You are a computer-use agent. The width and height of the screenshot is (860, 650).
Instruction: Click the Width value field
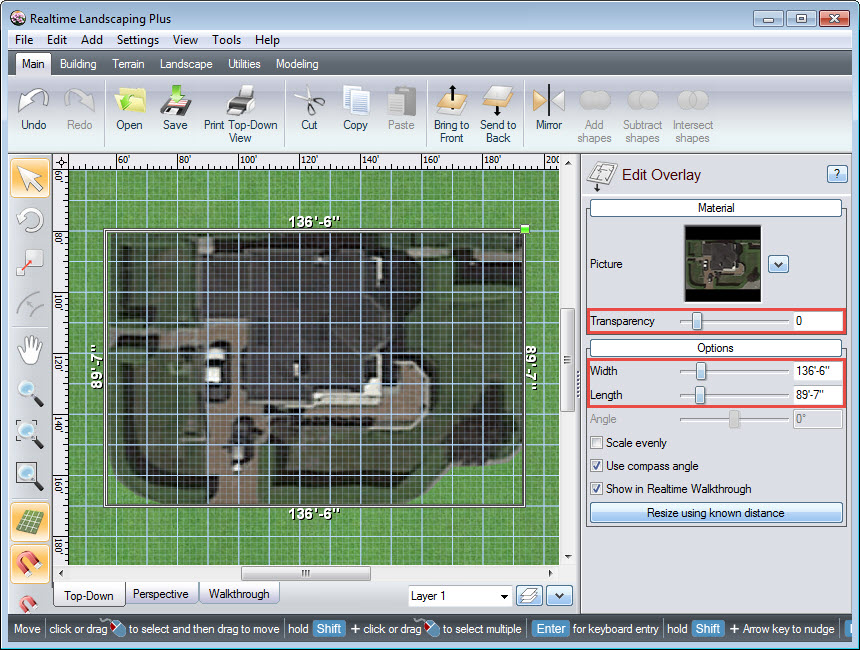(817, 371)
